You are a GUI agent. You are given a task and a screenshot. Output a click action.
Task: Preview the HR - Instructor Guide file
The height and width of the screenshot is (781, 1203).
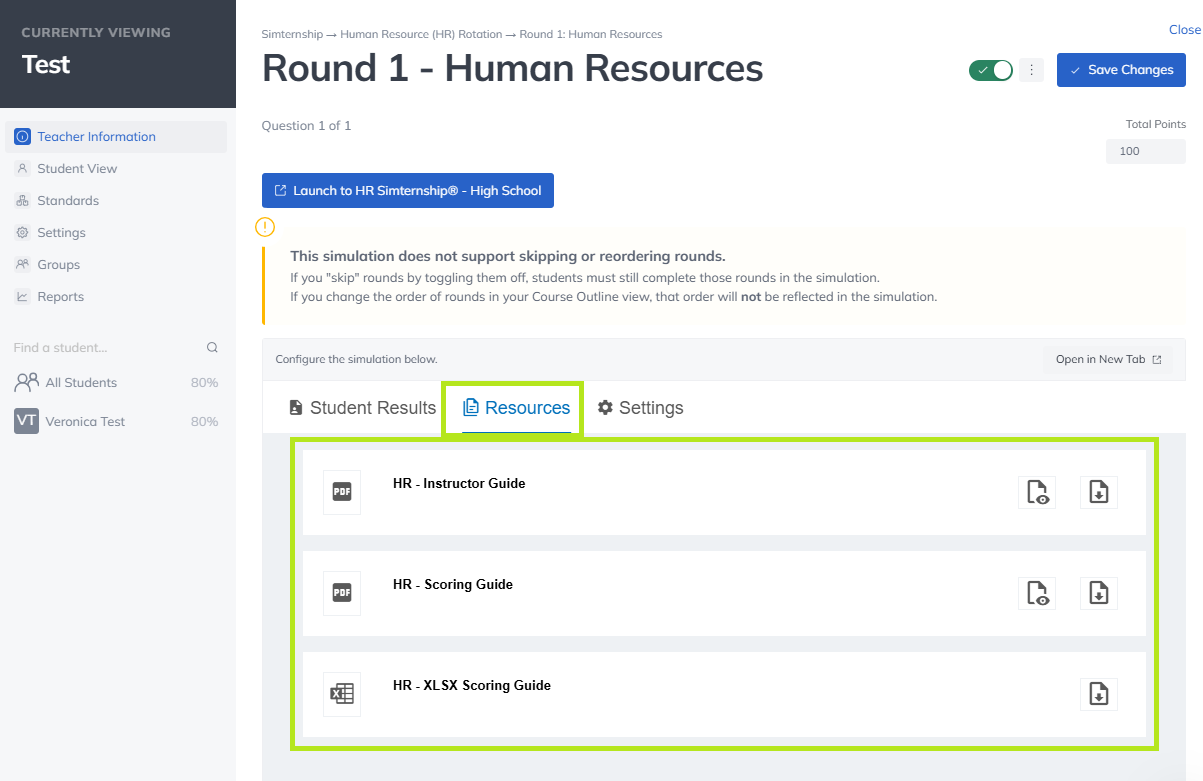[1037, 492]
